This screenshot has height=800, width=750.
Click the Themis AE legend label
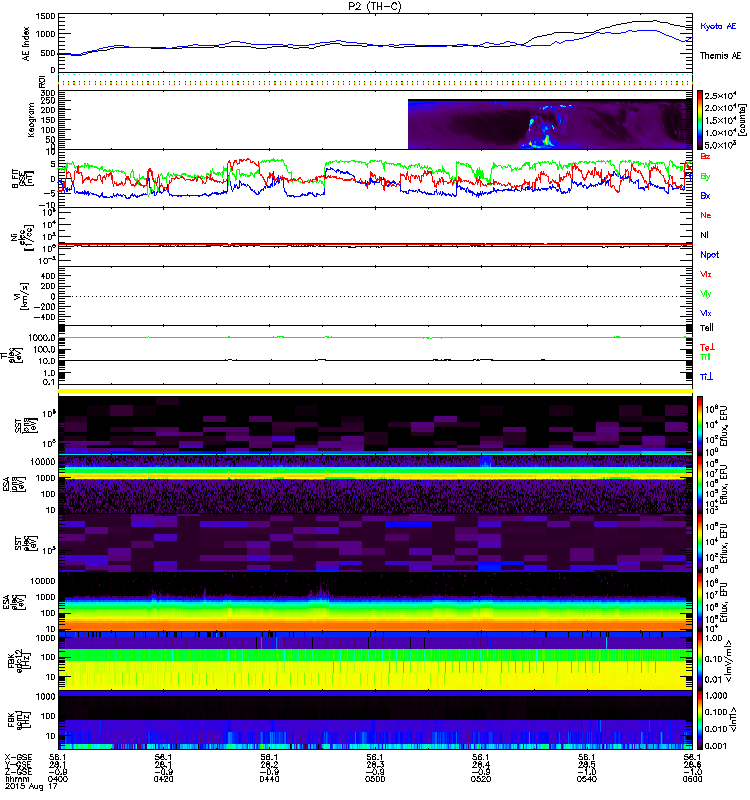[x=717, y=59]
